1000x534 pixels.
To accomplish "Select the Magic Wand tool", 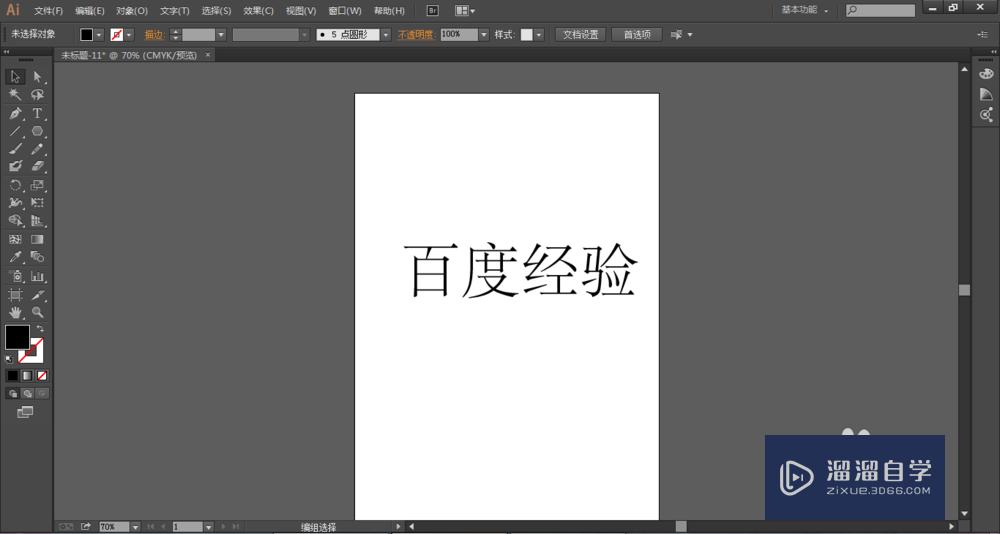I will click(15, 95).
